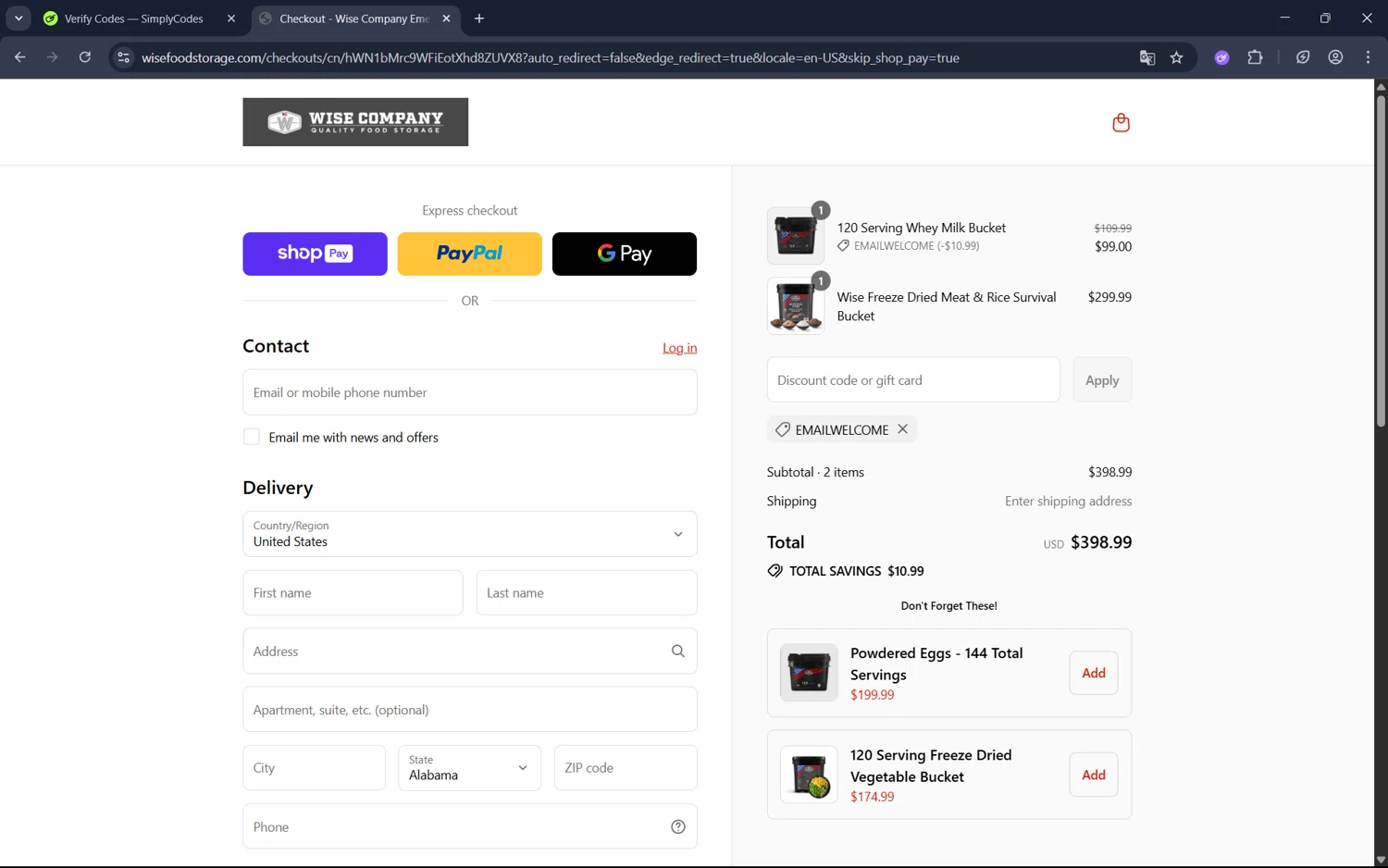Click the total savings tag icon
The height and width of the screenshot is (868, 1388).
(x=775, y=571)
